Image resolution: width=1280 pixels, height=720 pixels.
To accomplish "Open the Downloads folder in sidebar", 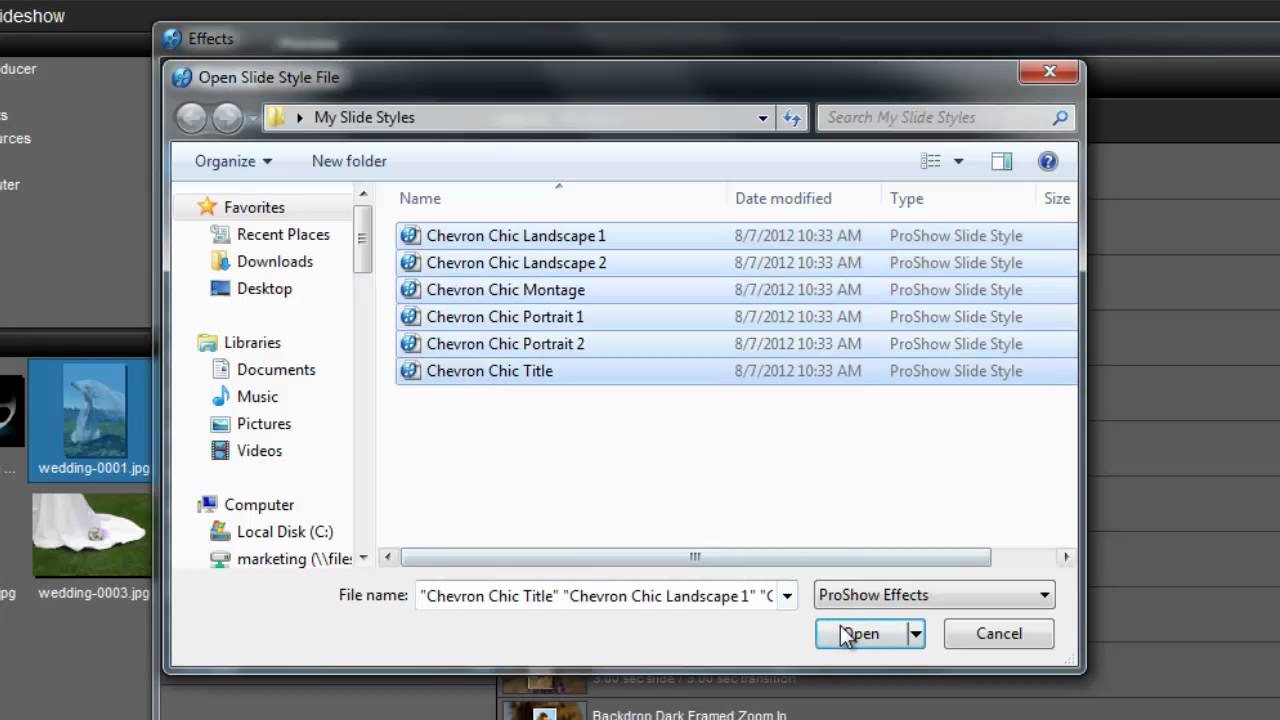I will (x=275, y=261).
